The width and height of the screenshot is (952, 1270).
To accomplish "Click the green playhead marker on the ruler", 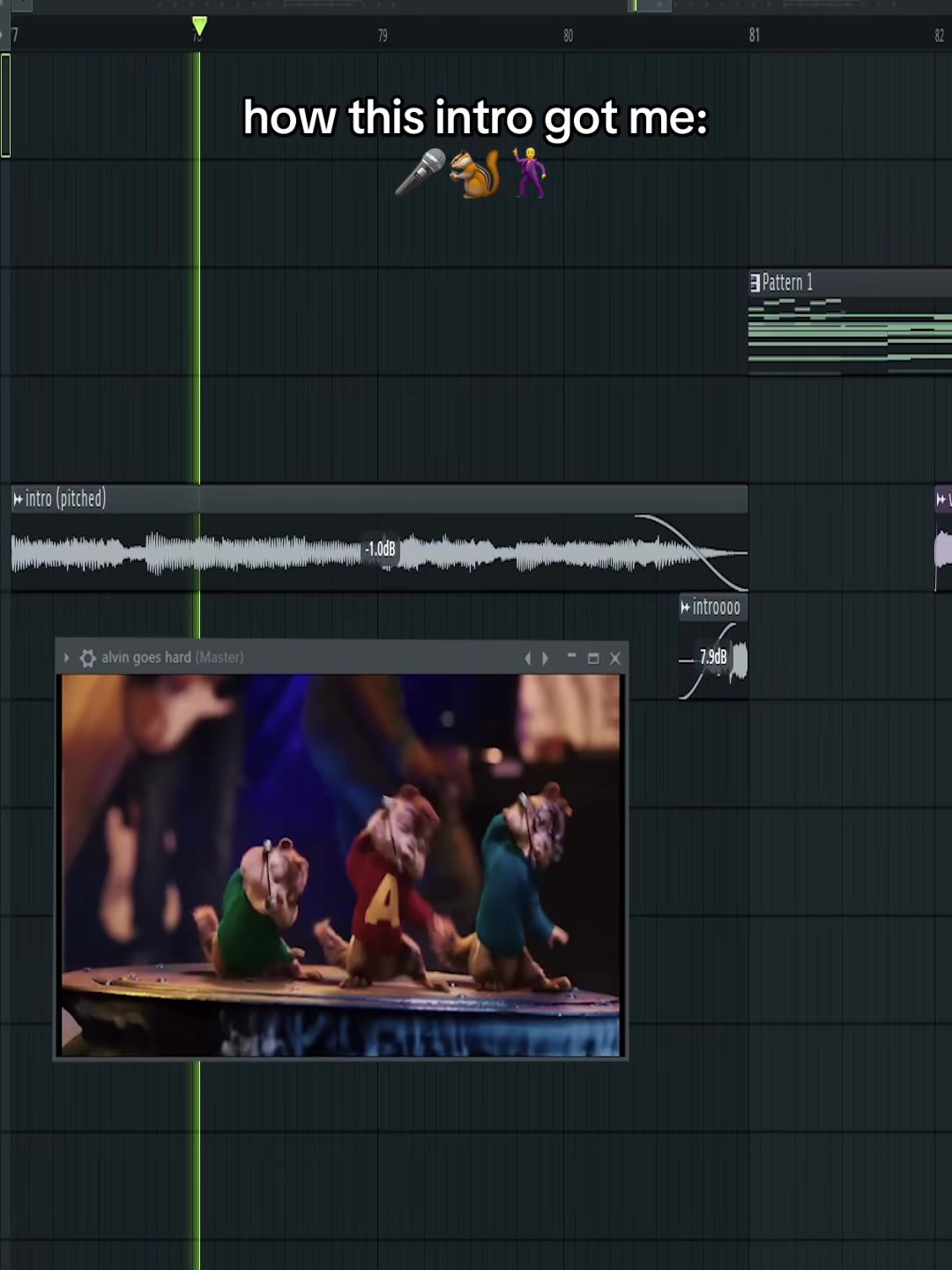I will point(199,26).
